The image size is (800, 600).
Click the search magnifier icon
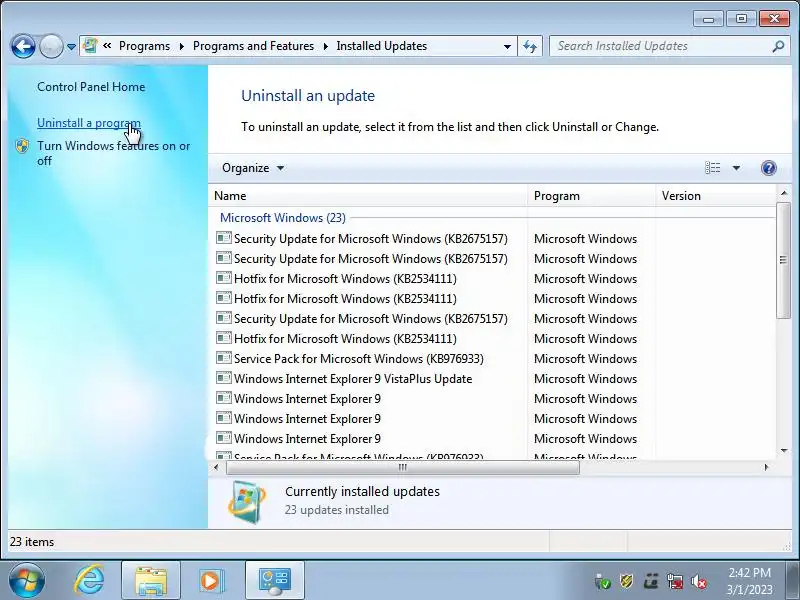[778, 46]
